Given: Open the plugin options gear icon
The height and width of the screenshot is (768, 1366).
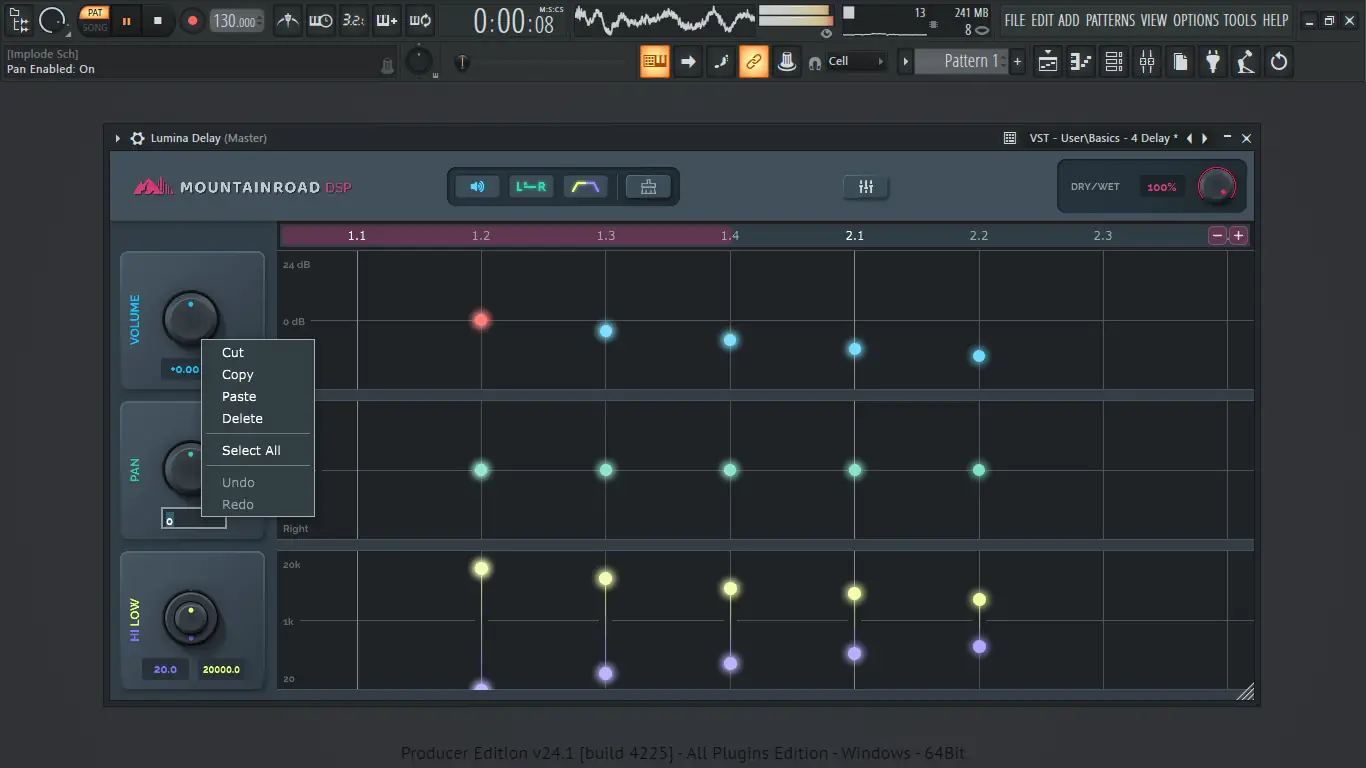Looking at the screenshot, I should coord(137,138).
